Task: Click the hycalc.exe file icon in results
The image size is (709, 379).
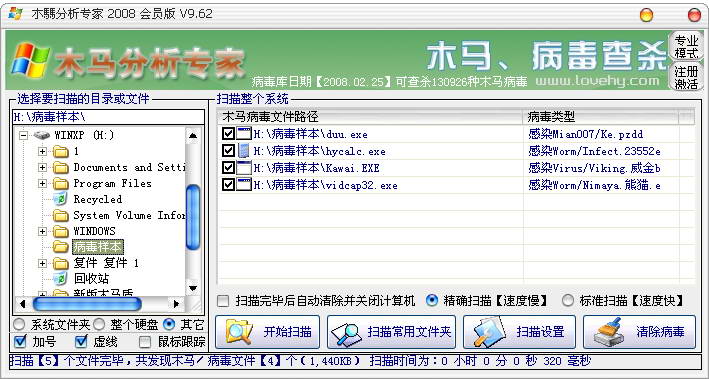Action: (244, 151)
